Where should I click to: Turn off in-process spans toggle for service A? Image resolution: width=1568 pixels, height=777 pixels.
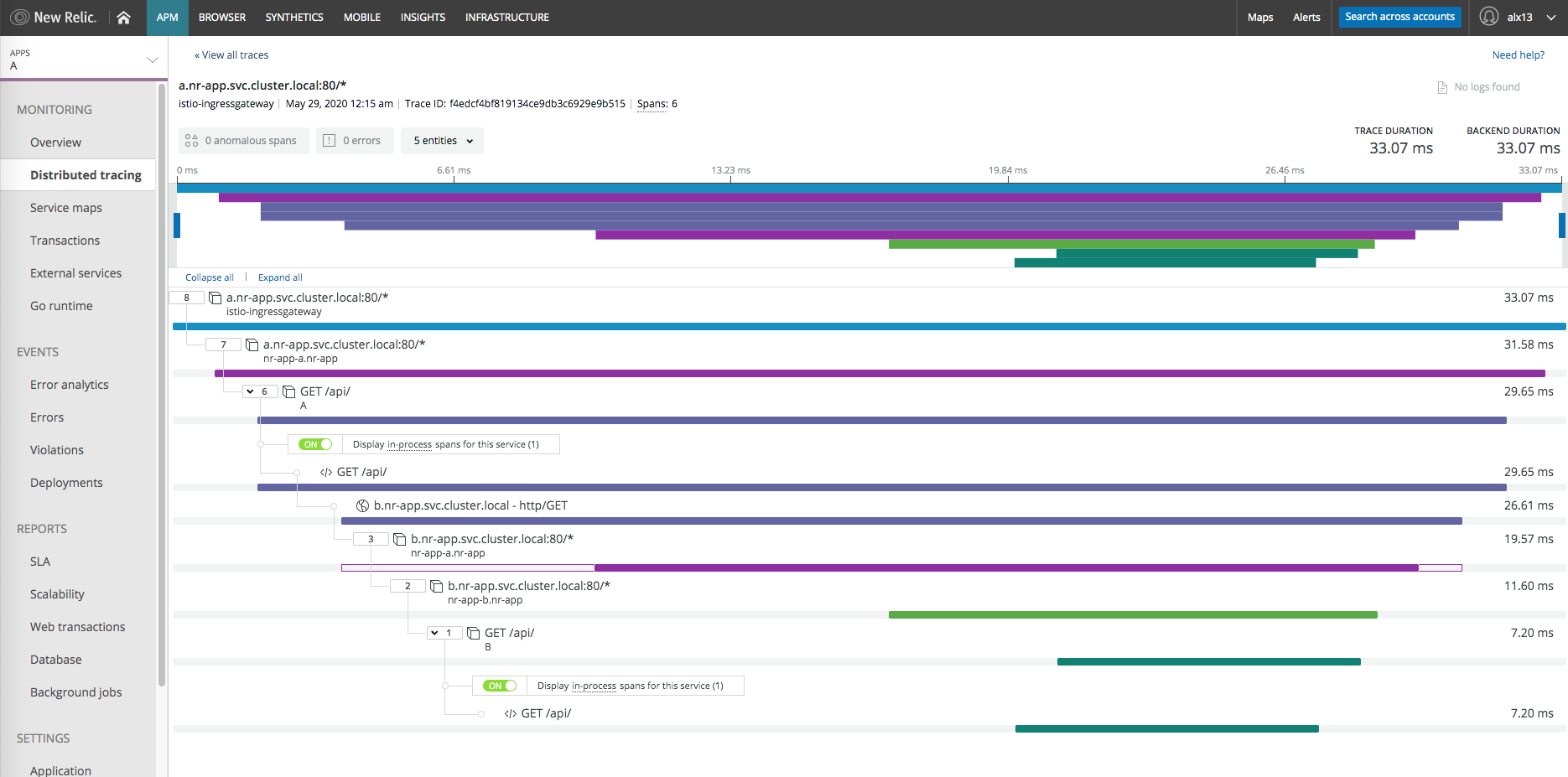pos(315,444)
